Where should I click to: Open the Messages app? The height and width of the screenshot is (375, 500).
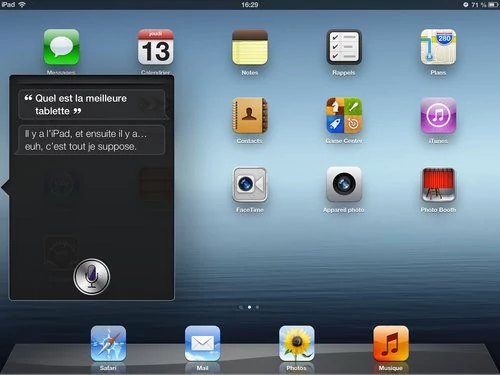tap(61, 47)
